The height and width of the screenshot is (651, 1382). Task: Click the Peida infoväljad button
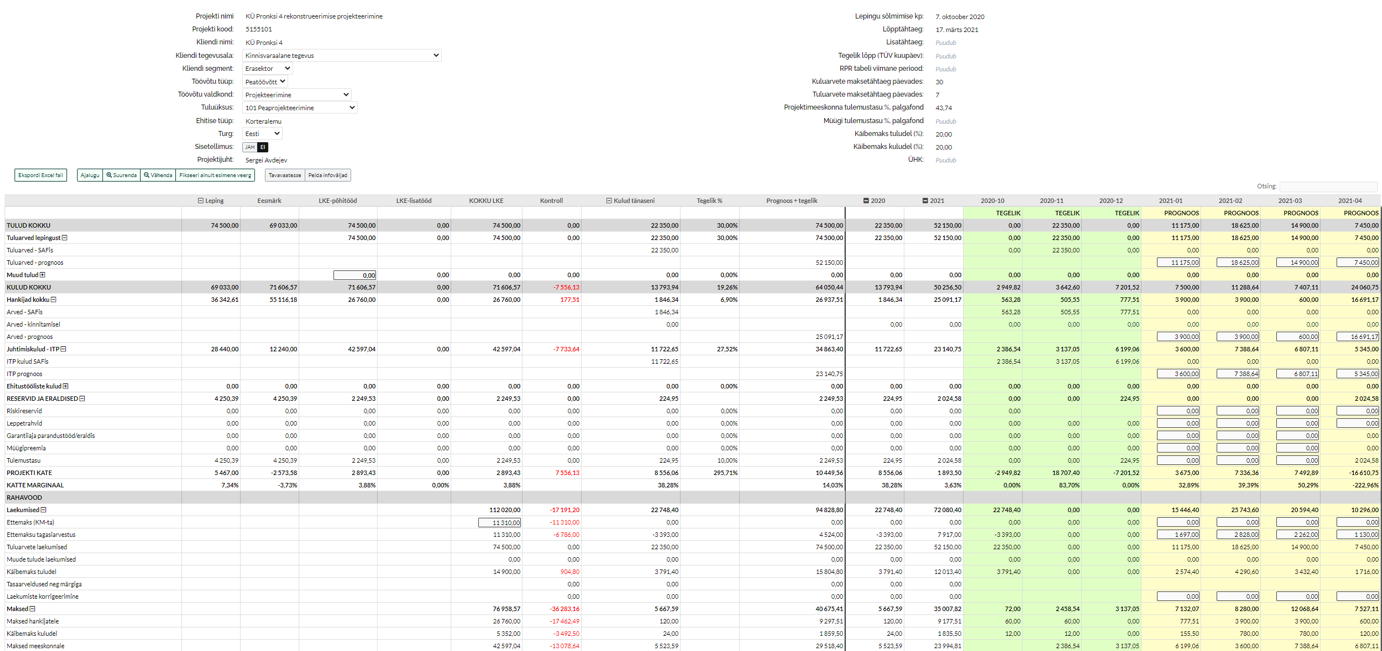point(327,175)
